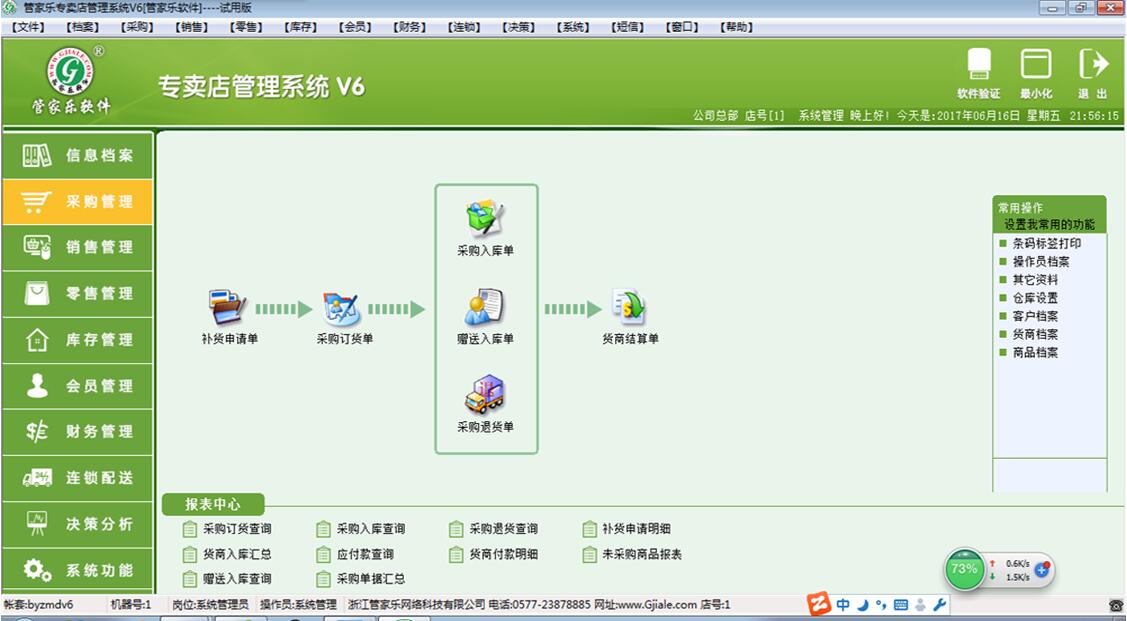Open the 采购订货单 purchase order icon

[x=340, y=309]
